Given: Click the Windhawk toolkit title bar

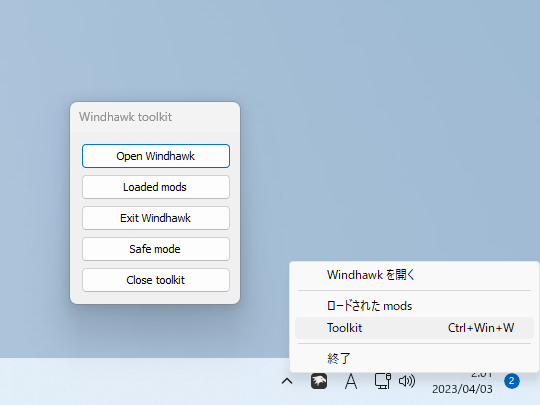Looking at the screenshot, I should 155,117.
